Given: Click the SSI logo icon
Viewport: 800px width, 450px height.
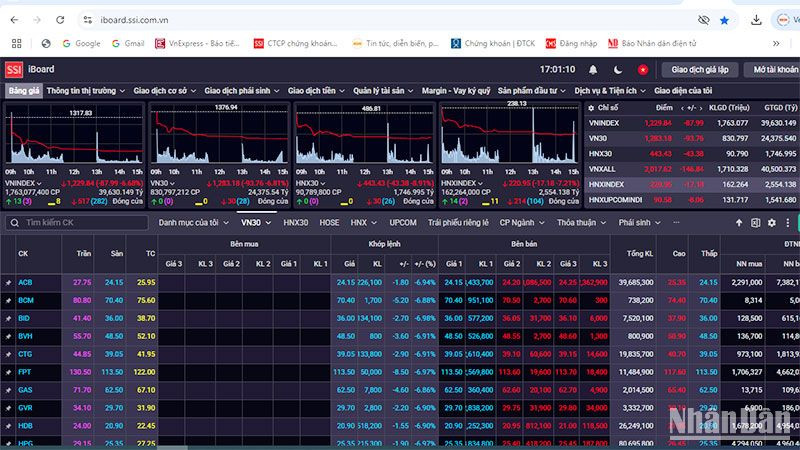Looking at the screenshot, I should click(14, 70).
